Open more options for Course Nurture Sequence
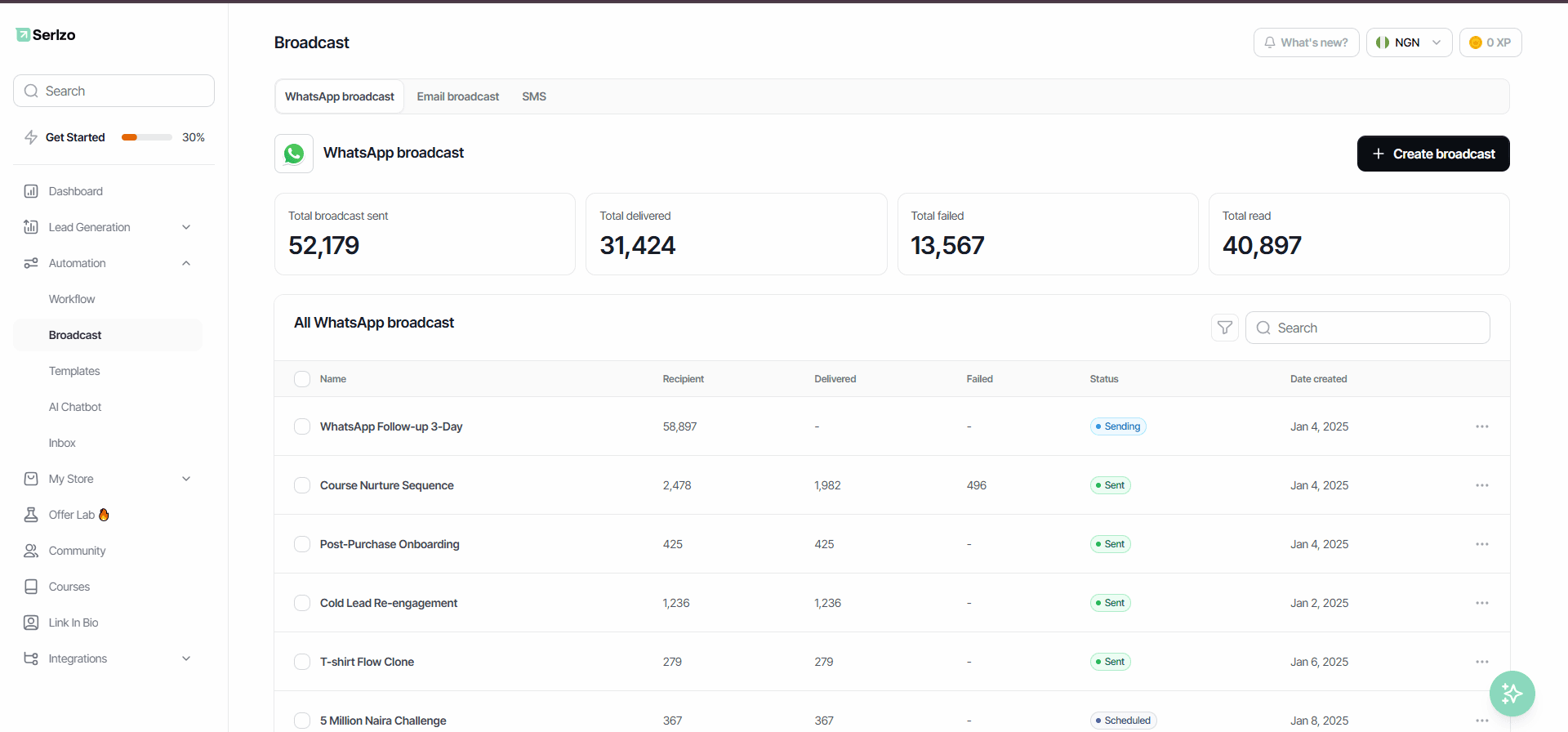This screenshot has width=1568, height=732. [1482, 485]
